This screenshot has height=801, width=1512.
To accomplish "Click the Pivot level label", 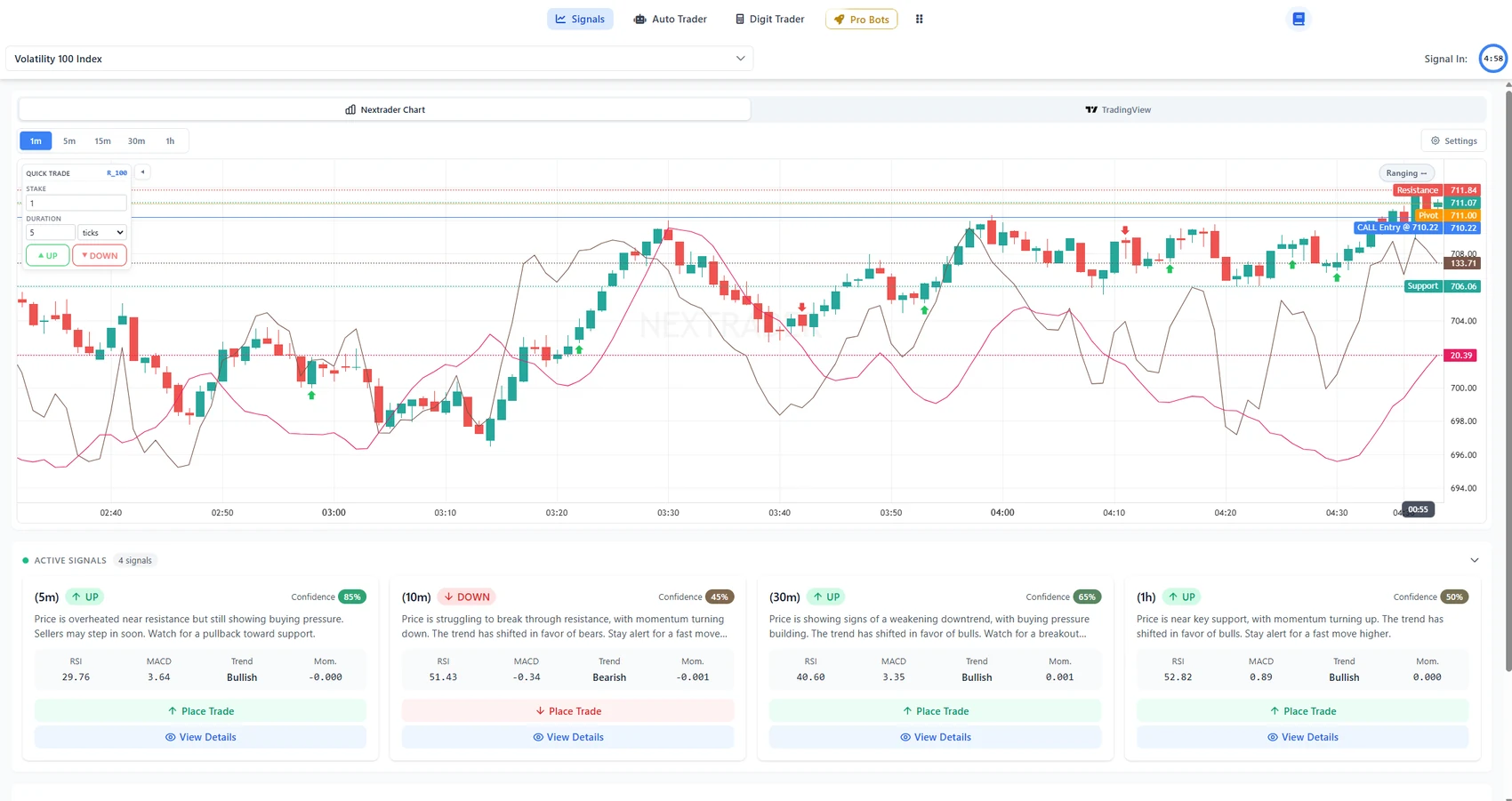I will (1428, 215).
